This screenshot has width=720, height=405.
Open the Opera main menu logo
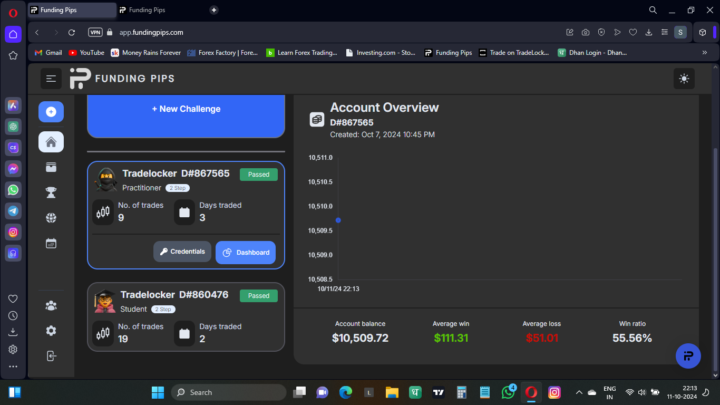tap(13, 12)
